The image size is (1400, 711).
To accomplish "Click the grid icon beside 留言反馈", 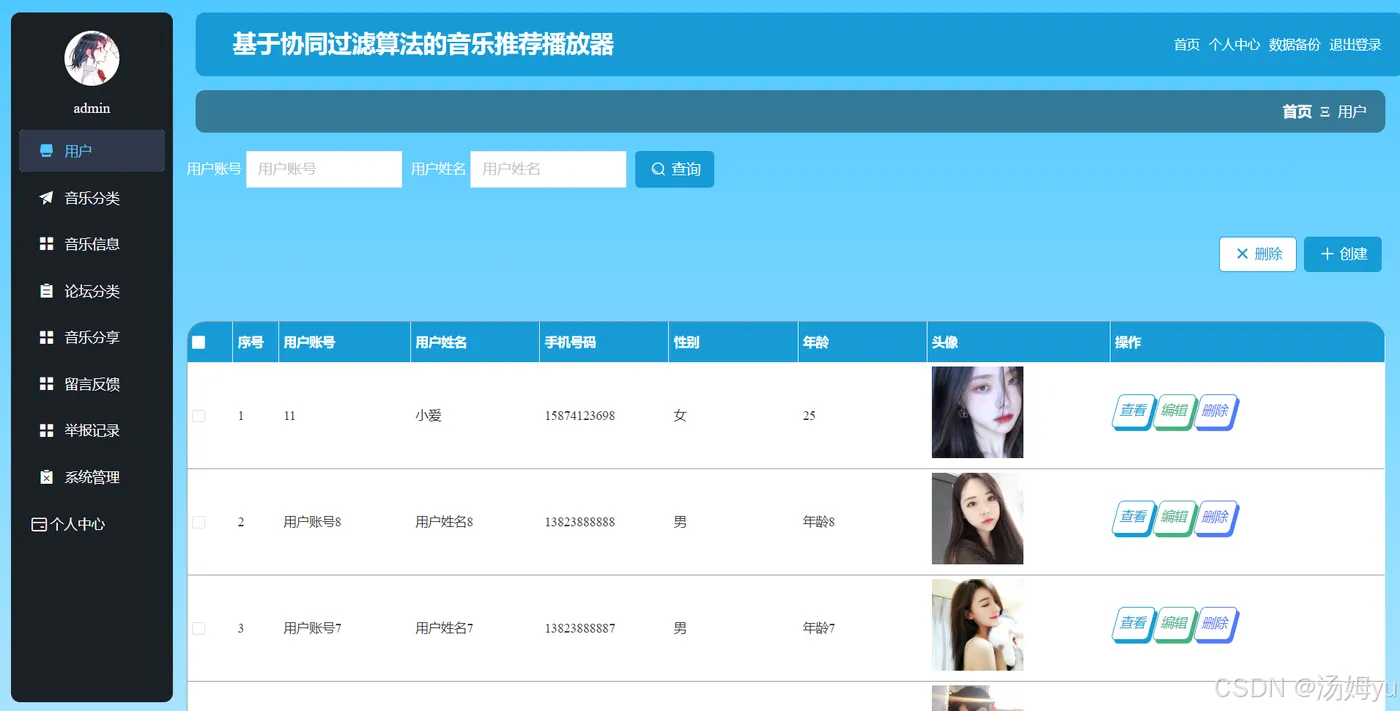I will [46, 384].
